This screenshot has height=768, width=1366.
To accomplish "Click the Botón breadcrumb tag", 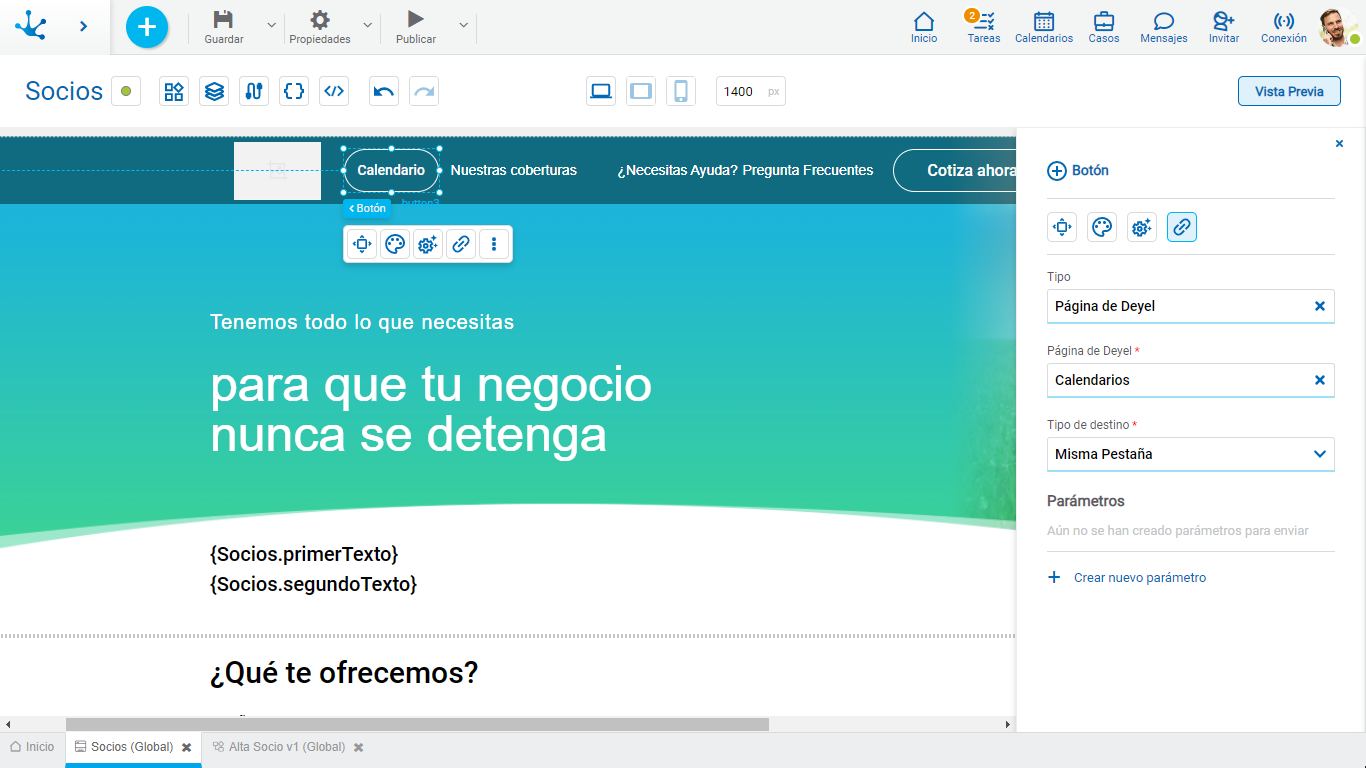I will click(x=367, y=208).
